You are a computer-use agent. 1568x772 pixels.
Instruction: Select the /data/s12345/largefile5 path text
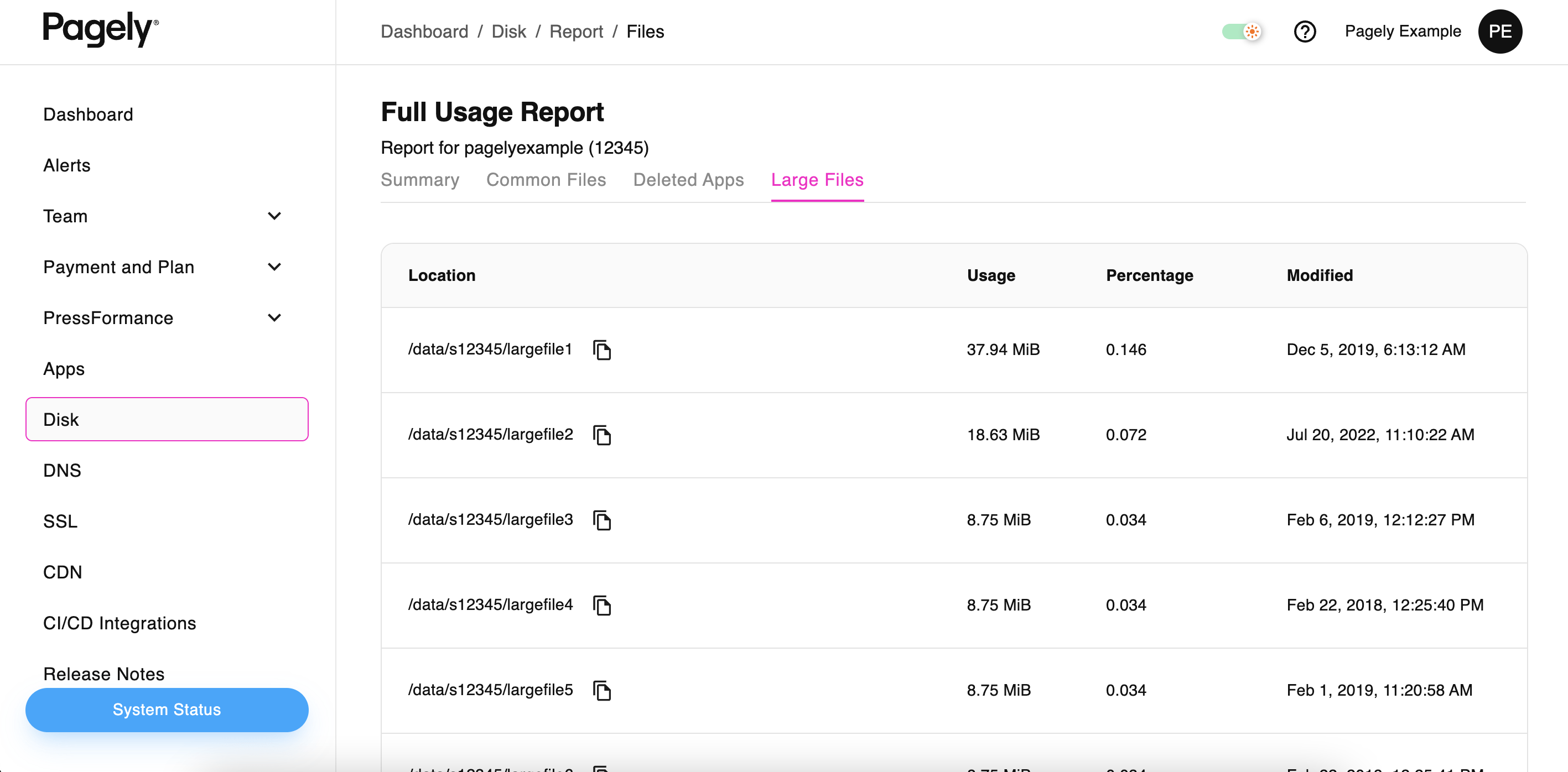[x=490, y=691]
